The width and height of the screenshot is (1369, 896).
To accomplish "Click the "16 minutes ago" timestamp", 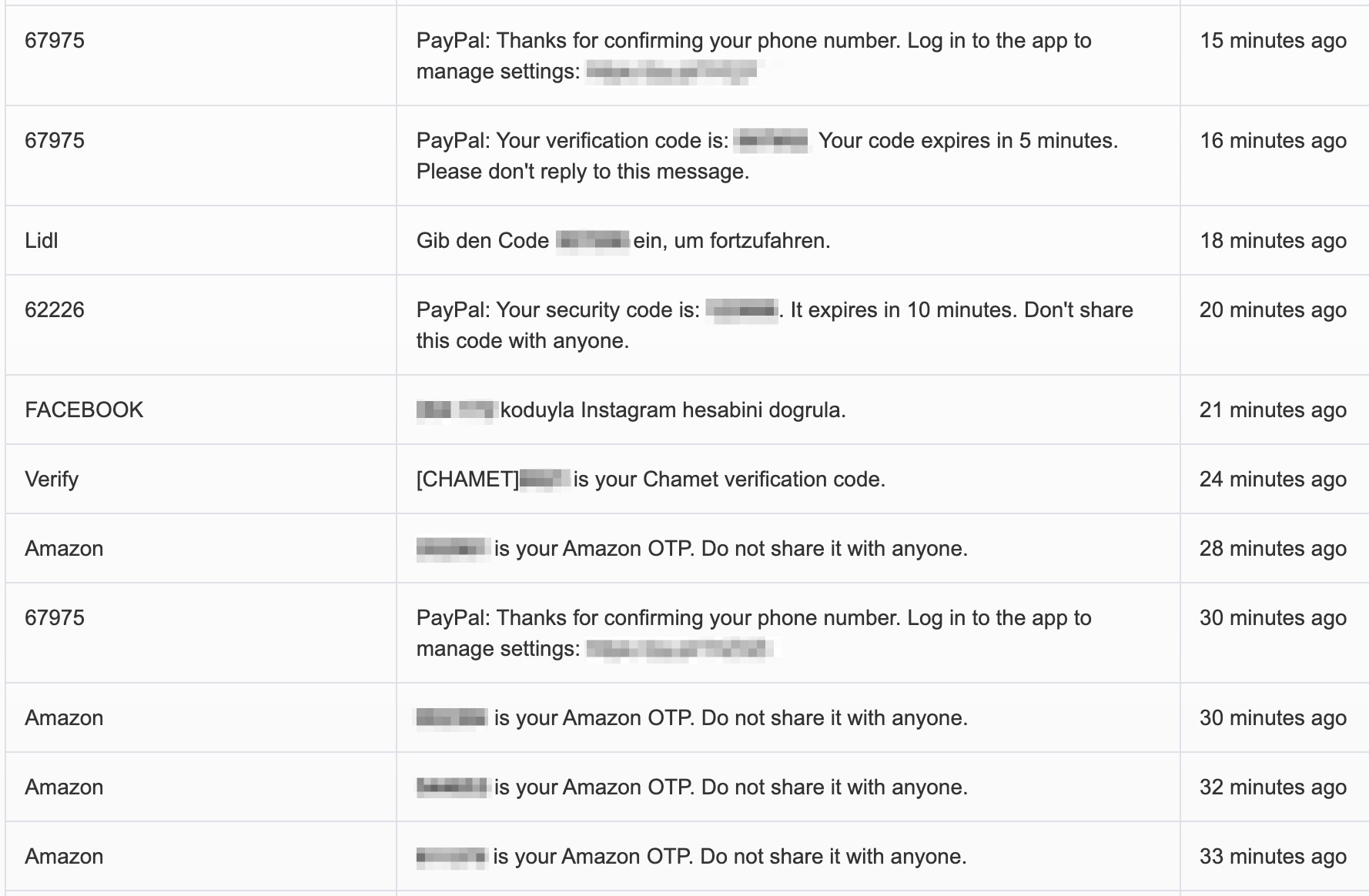I will pos(1273,141).
